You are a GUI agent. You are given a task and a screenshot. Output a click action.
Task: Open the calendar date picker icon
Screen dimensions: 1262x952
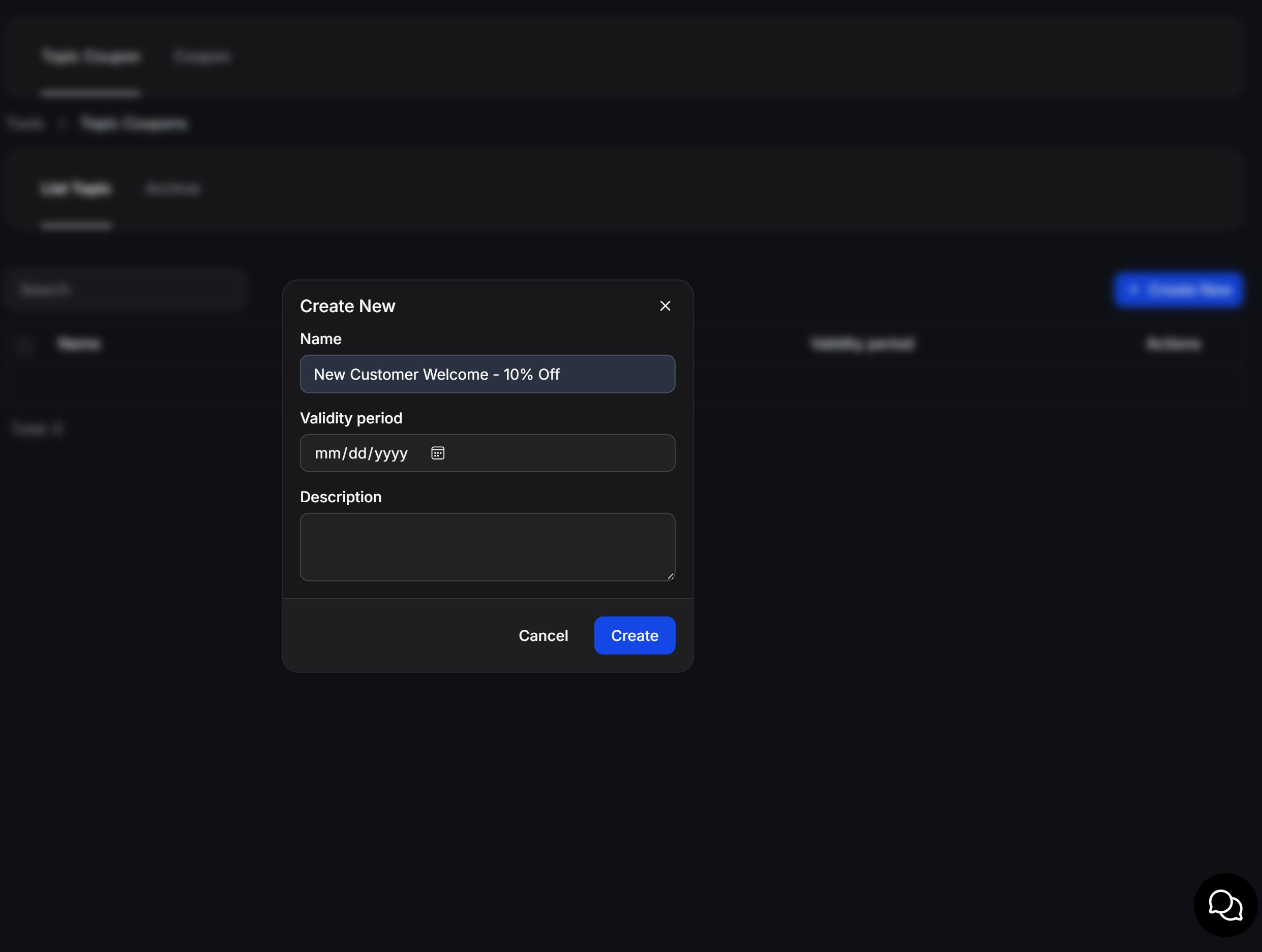click(438, 453)
